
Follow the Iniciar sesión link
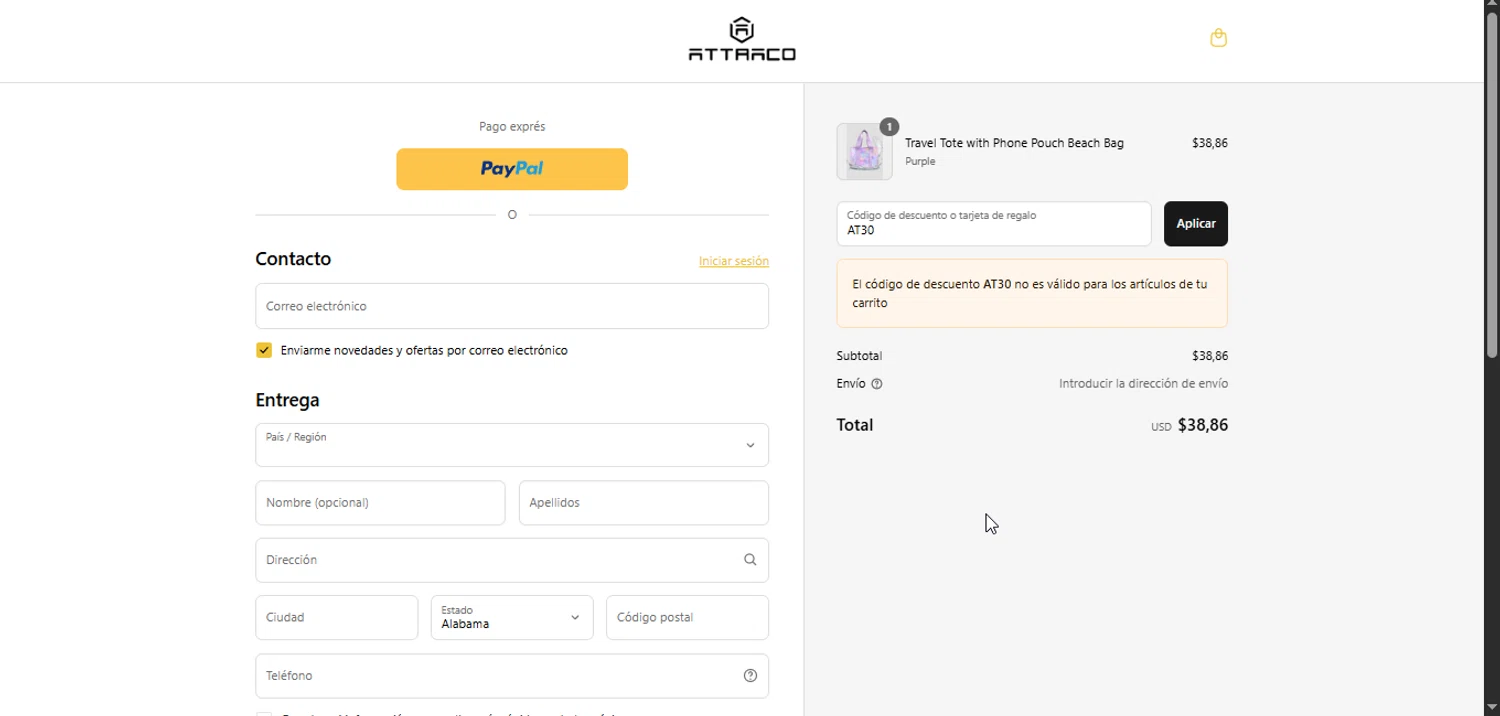pyautogui.click(x=734, y=261)
